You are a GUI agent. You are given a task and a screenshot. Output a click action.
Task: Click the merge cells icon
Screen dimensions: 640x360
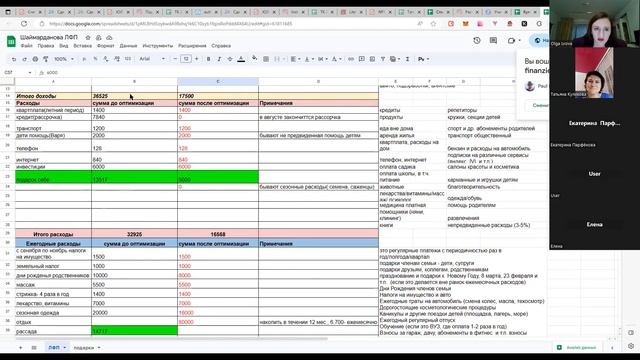click(x=277, y=59)
